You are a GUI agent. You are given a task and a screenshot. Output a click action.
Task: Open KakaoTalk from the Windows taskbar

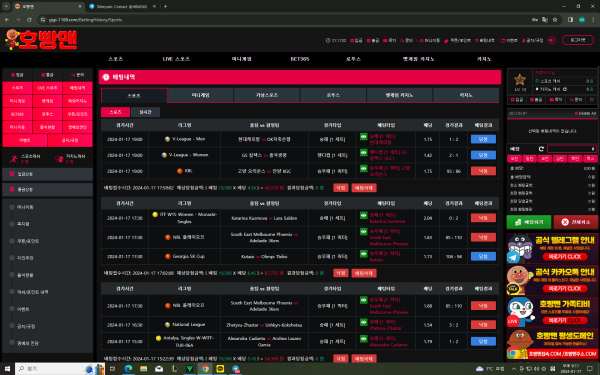220,369
